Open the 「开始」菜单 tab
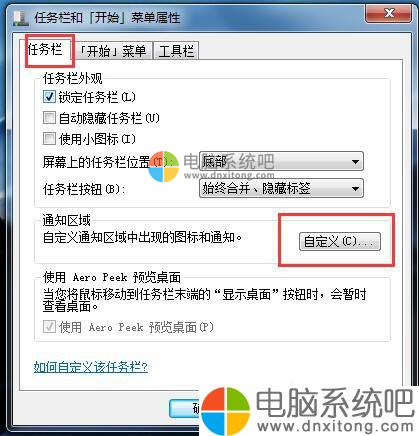Viewport: 419px width, 436px height. point(113,51)
